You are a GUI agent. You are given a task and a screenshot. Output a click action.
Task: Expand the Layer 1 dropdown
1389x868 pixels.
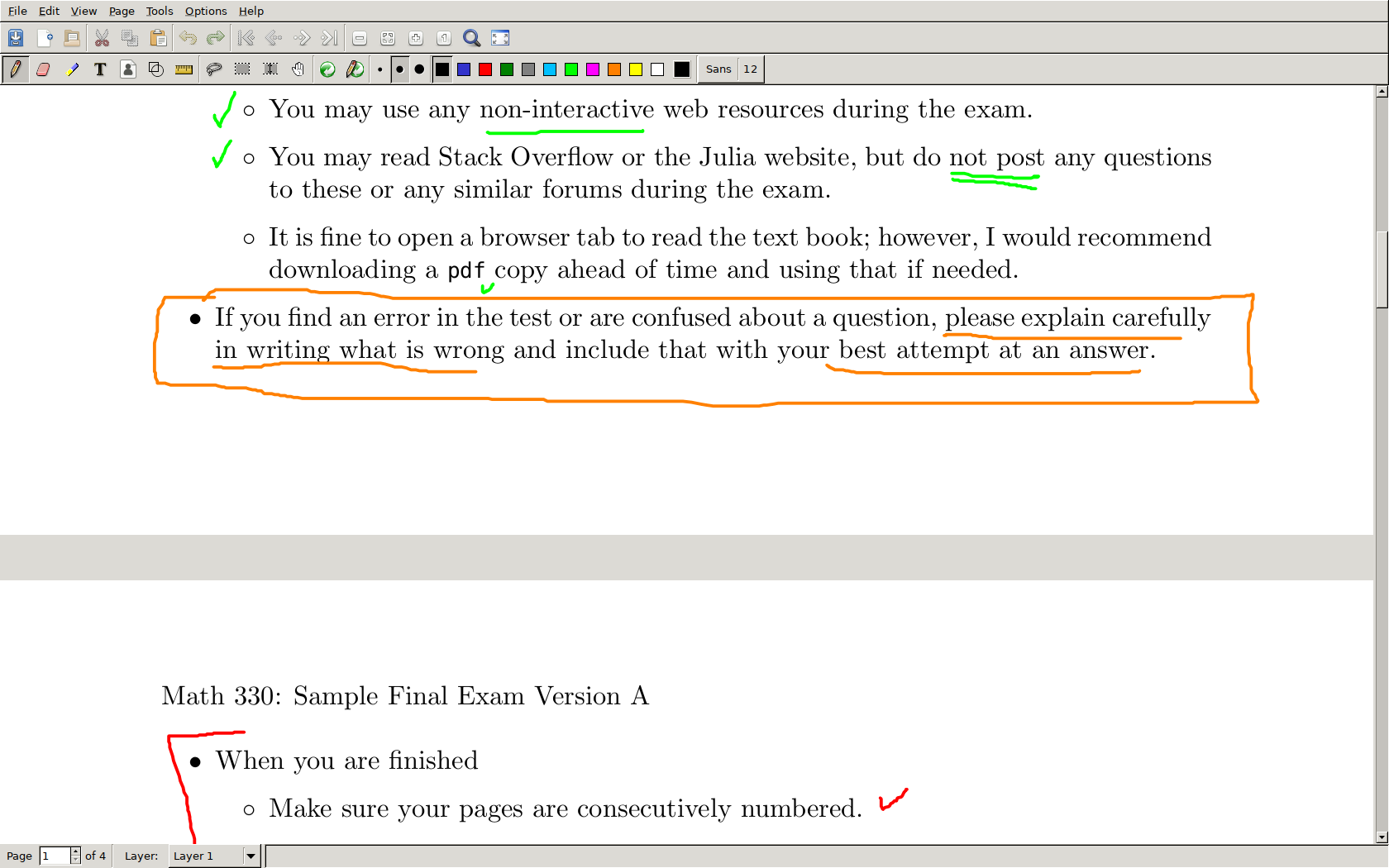[x=251, y=856]
